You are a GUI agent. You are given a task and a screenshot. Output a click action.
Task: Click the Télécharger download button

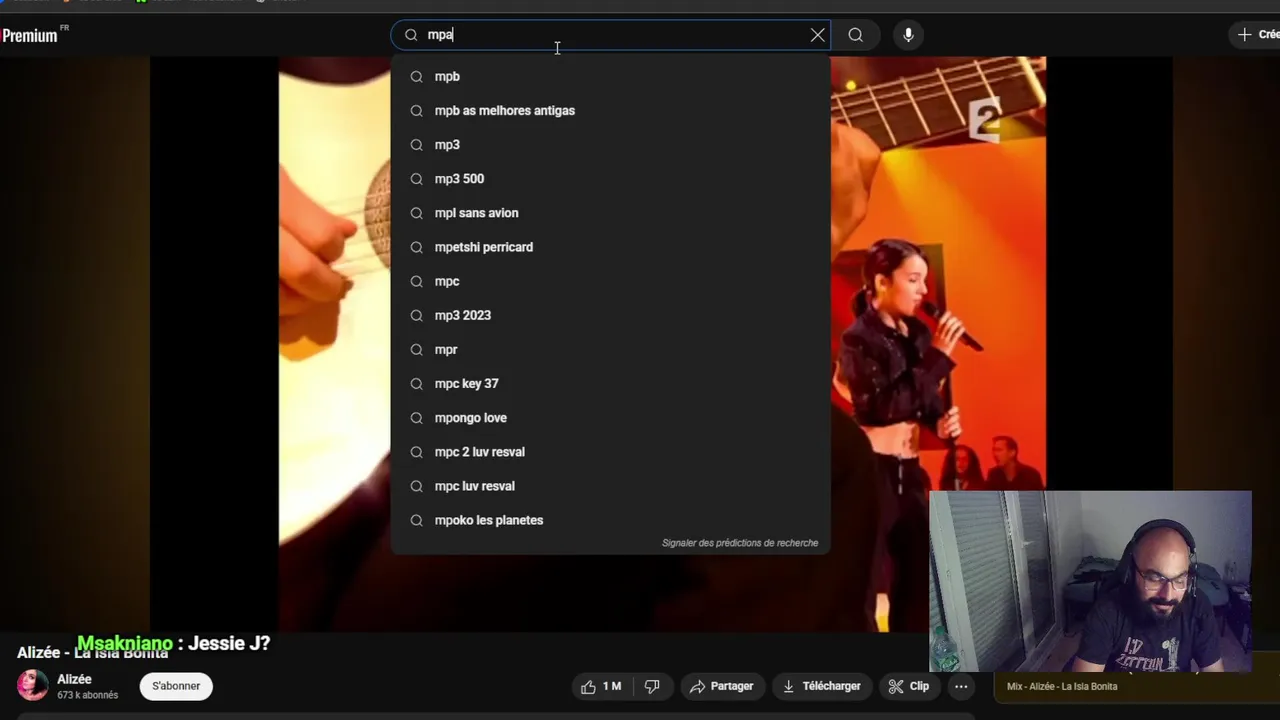pos(821,686)
